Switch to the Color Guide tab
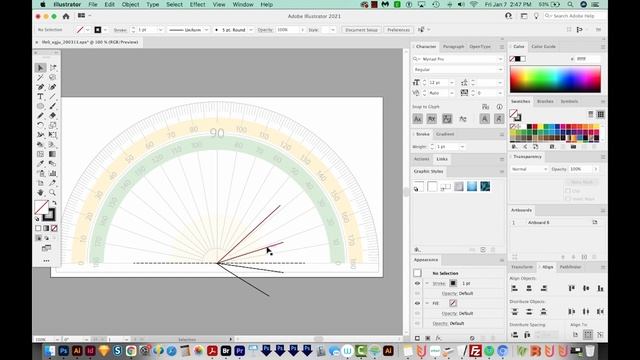This screenshot has width=640, height=360. pyautogui.click(x=543, y=47)
